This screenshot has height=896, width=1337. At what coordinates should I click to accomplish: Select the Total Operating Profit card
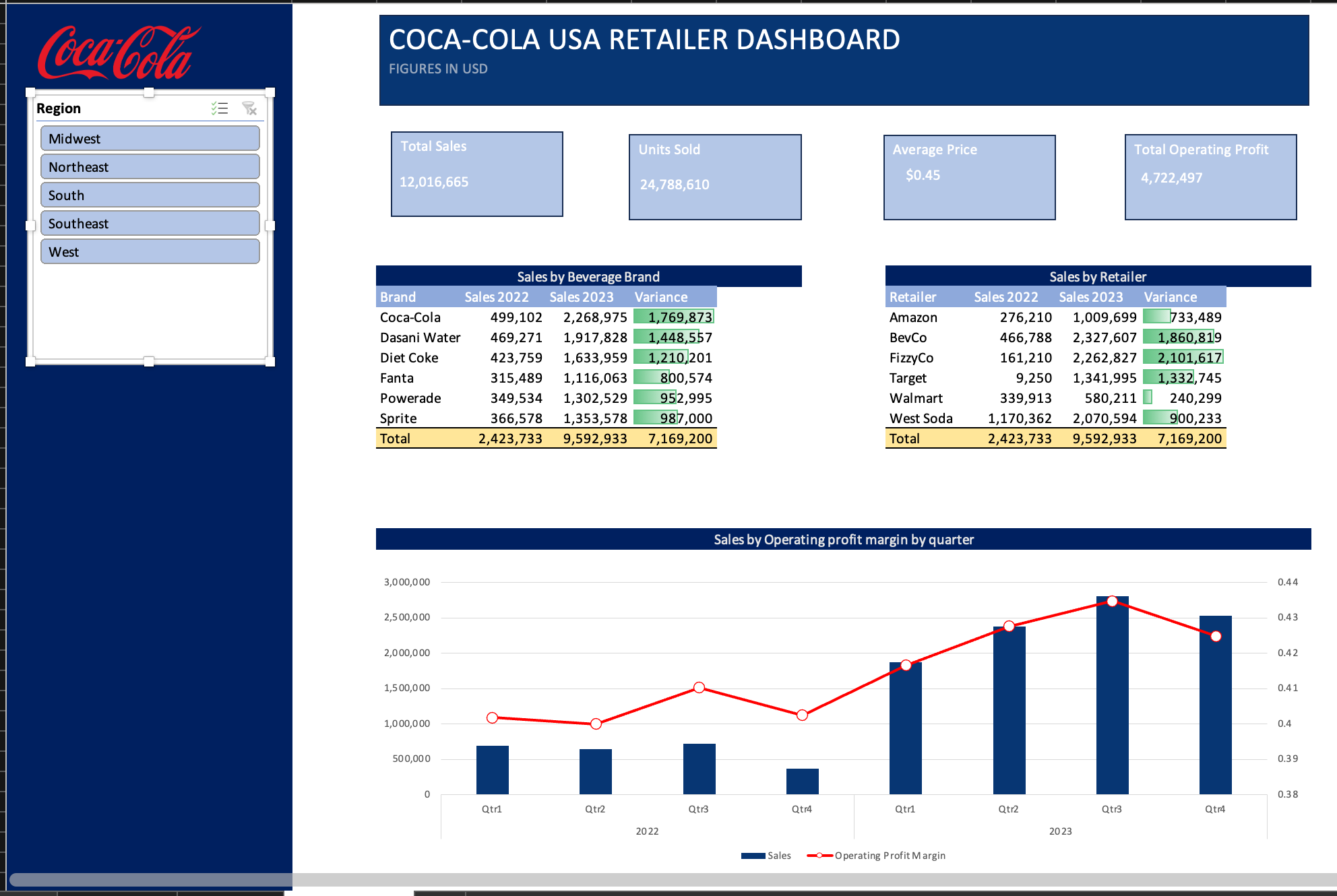tap(1210, 177)
